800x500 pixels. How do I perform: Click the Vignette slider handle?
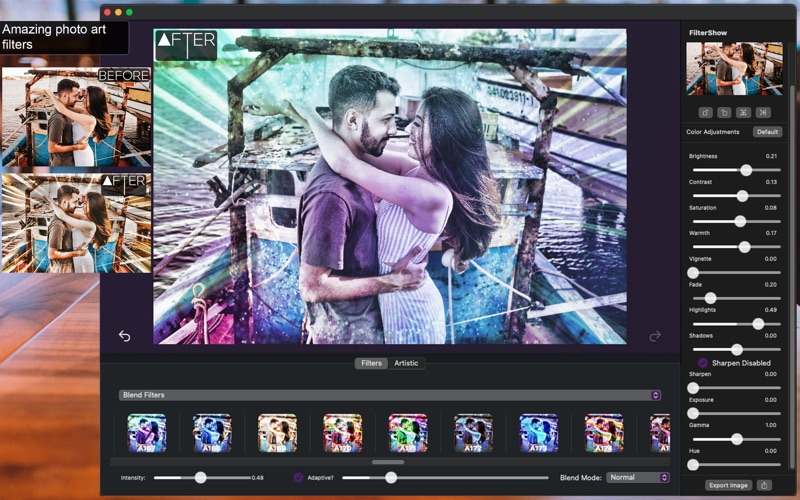click(x=693, y=273)
